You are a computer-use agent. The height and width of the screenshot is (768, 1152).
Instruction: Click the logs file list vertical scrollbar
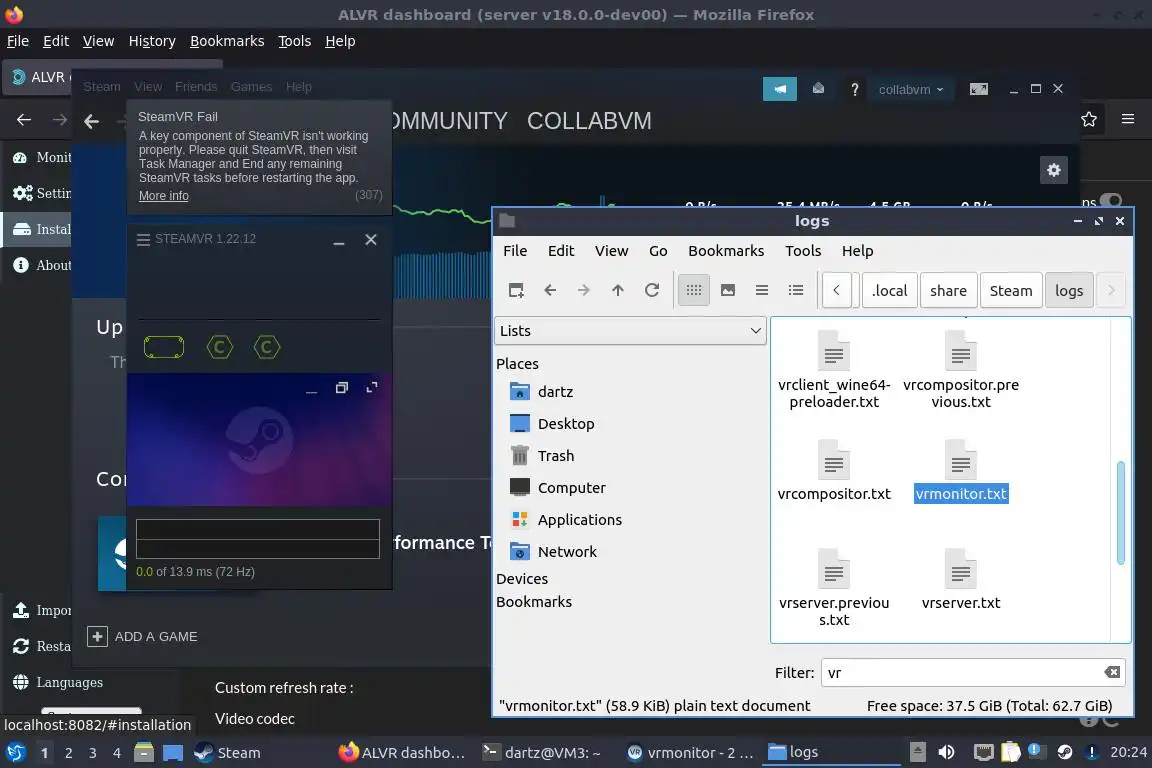(x=1120, y=513)
